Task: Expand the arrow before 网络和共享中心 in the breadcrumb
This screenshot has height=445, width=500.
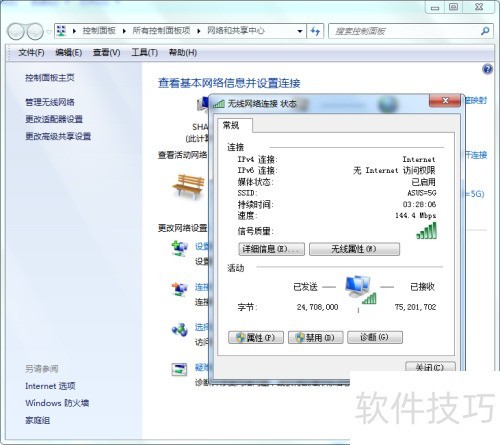Action: [x=199, y=31]
